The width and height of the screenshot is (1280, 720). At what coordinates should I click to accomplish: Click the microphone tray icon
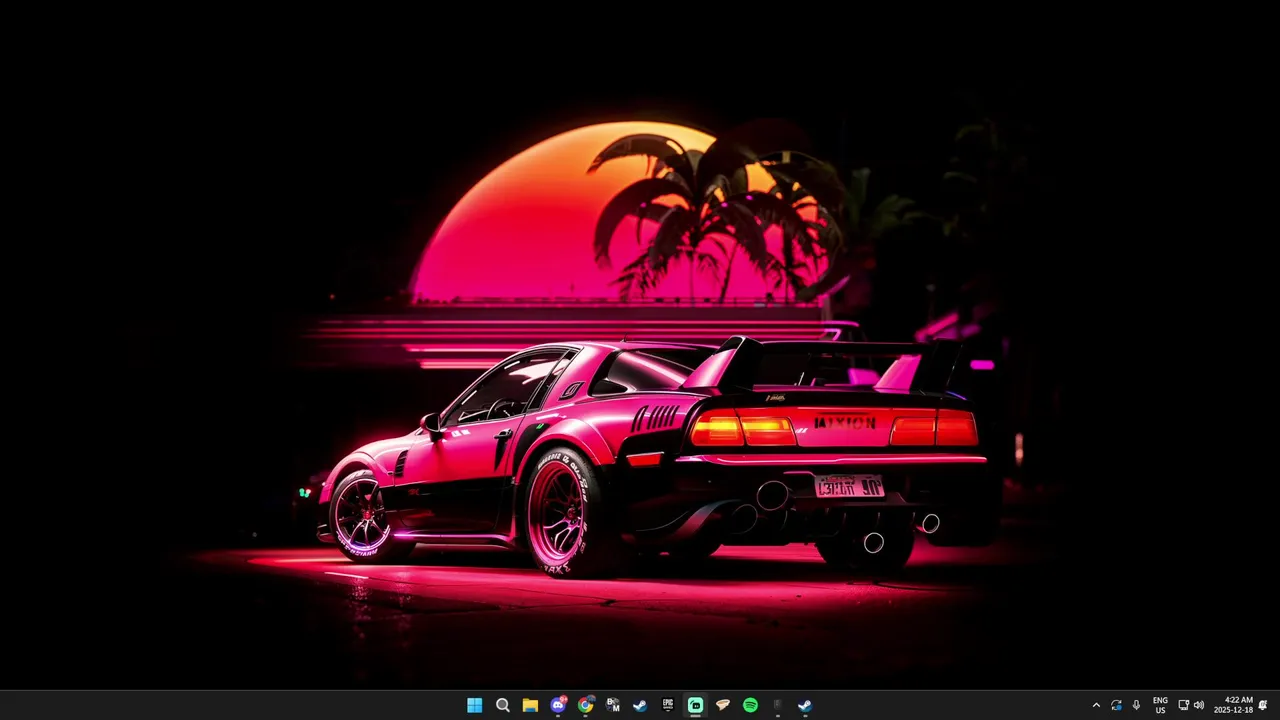point(1136,705)
